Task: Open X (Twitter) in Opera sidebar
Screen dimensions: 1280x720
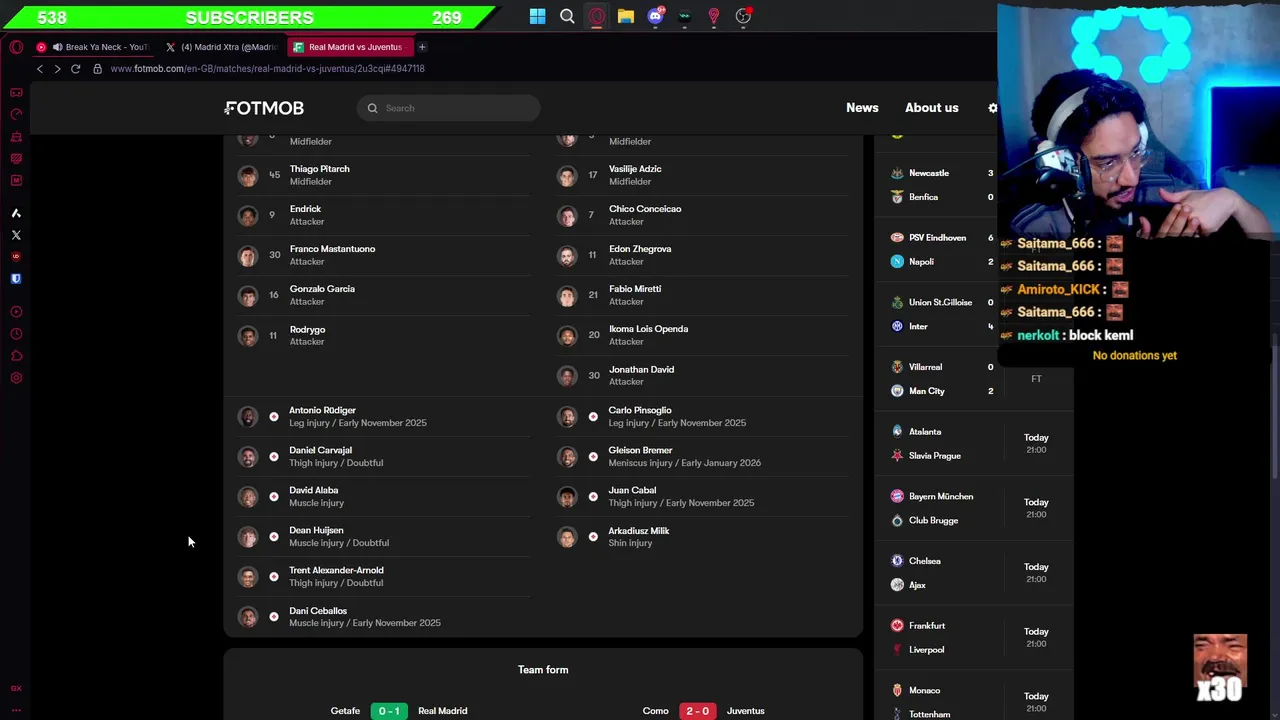Action: [16, 235]
